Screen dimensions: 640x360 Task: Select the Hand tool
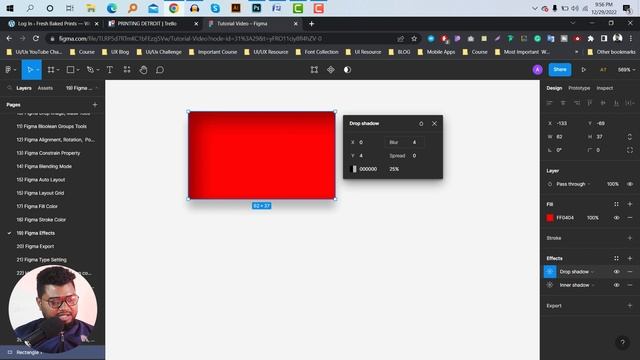(x=143, y=70)
